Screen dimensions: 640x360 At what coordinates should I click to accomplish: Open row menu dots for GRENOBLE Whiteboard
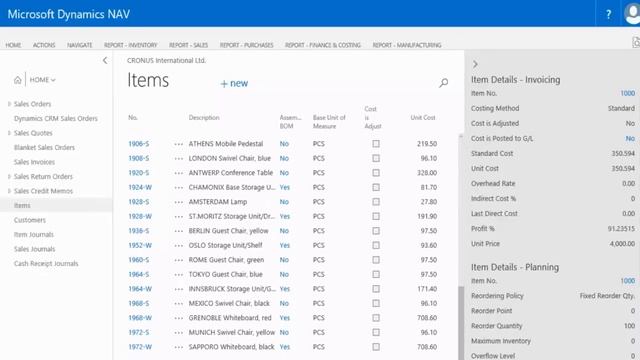click(178, 318)
